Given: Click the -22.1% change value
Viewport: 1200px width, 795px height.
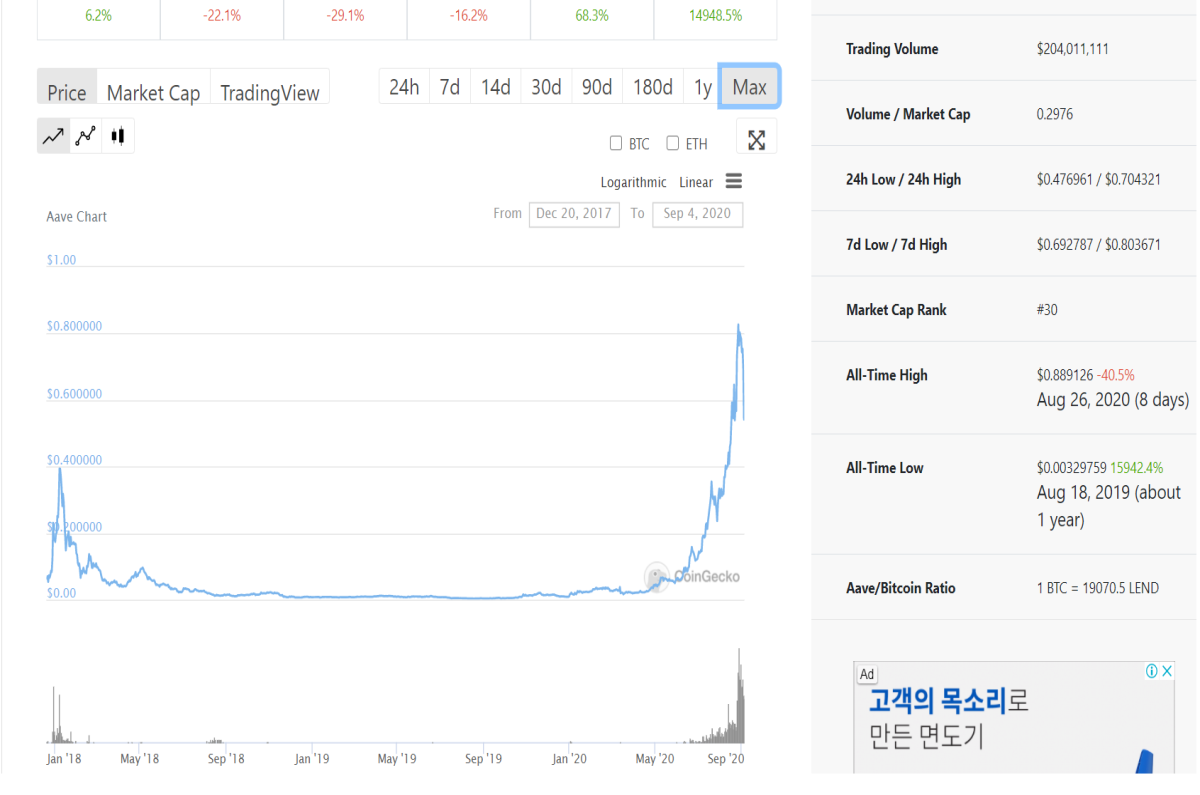Looking at the screenshot, I should [221, 16].
